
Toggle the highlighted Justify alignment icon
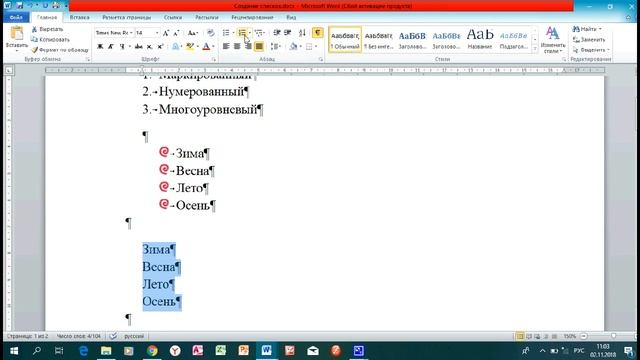click(x=259, y=47)
